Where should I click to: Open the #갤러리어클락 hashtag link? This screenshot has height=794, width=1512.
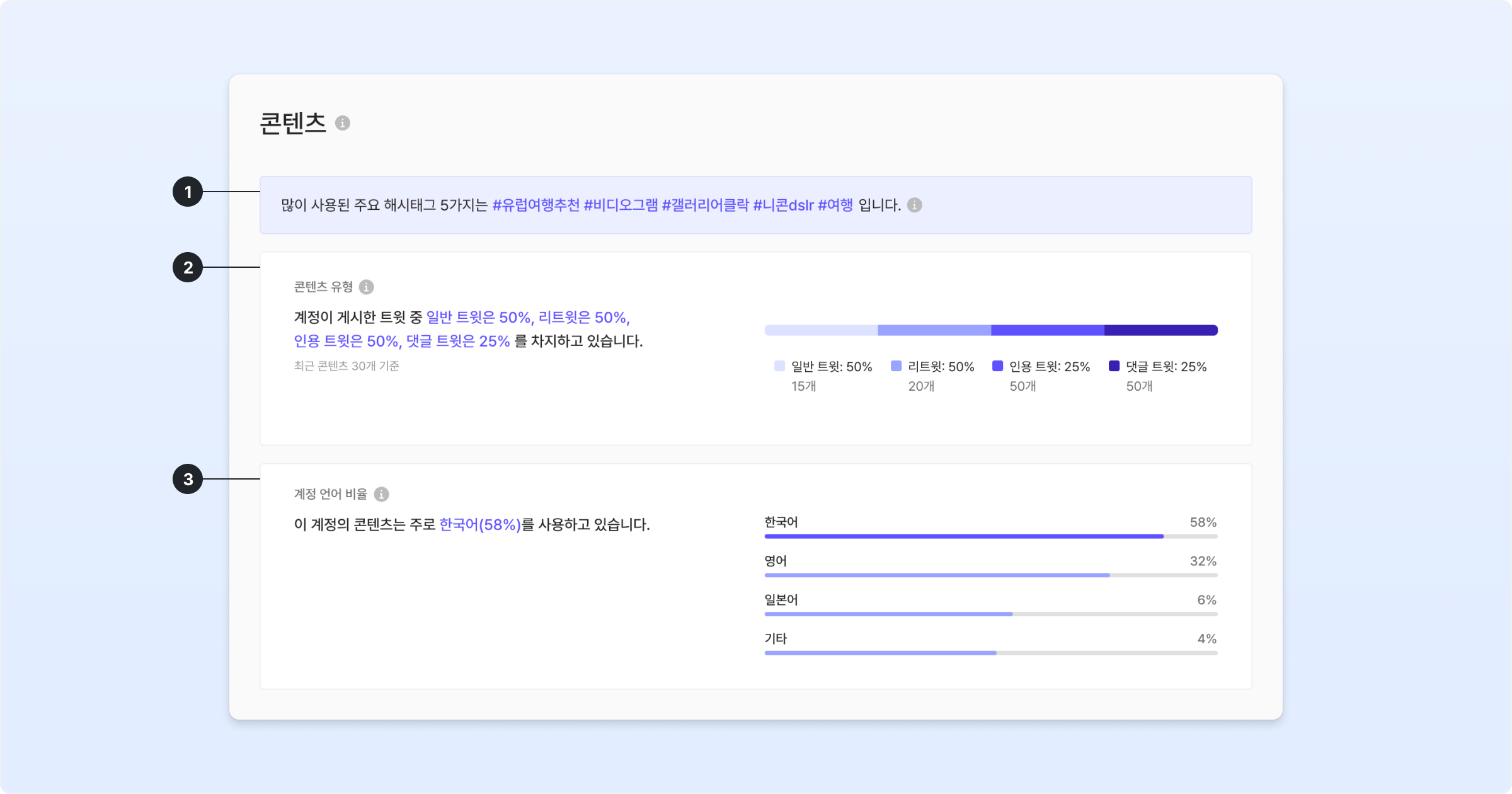[x=705, y=205]
